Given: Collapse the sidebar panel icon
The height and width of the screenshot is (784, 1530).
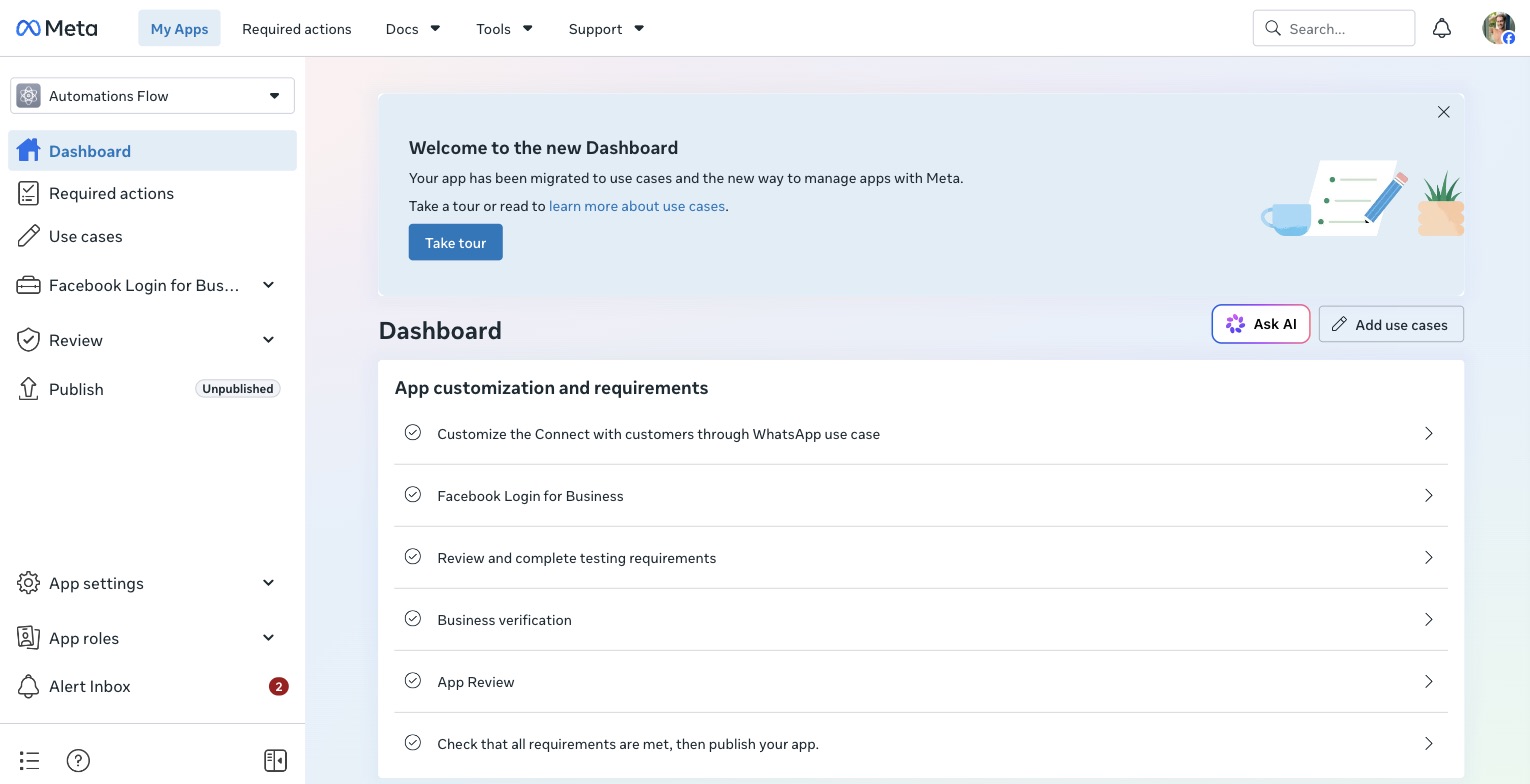Looking at the screenshot, I should [x=276, y=761].
